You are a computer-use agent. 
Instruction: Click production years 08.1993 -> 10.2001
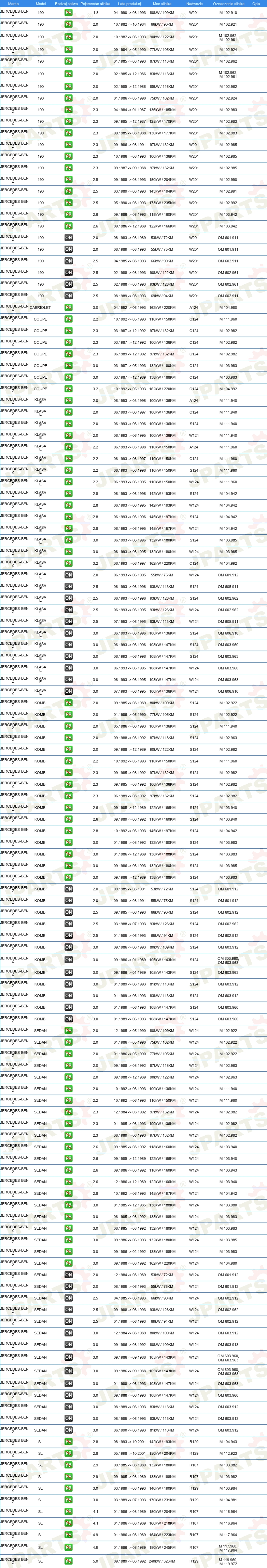coord(129,1442)
